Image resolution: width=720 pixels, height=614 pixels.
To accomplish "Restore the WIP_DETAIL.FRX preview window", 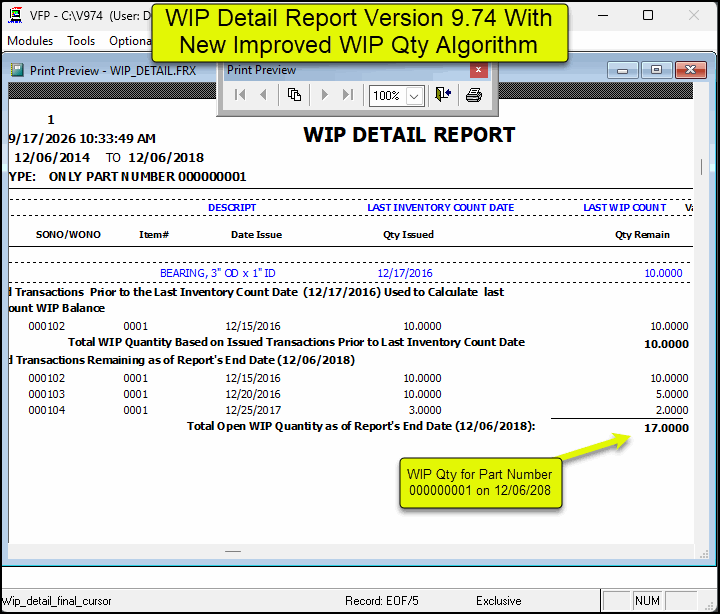I will coord(657,70).
